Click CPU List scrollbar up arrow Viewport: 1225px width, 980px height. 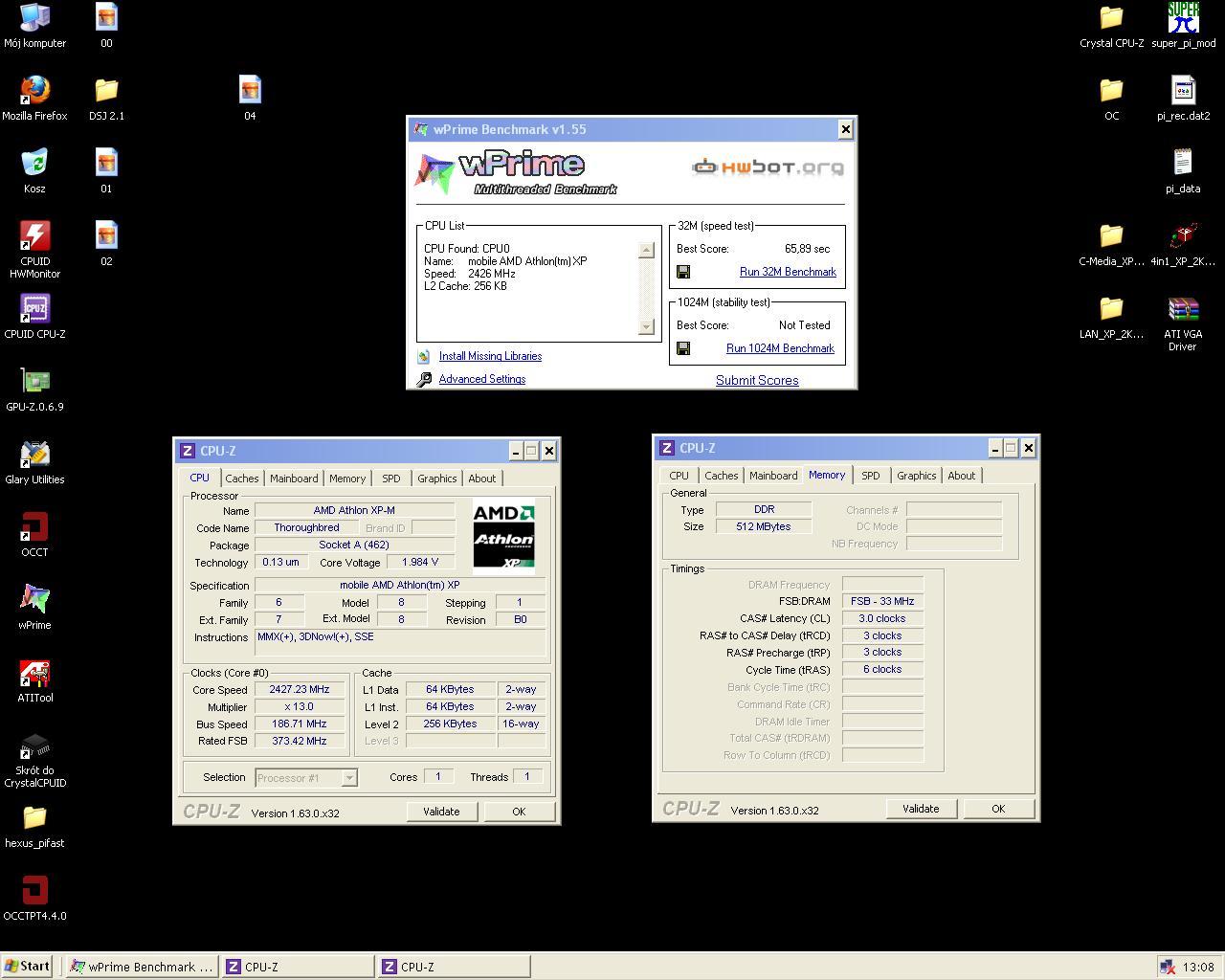point(646,250)
